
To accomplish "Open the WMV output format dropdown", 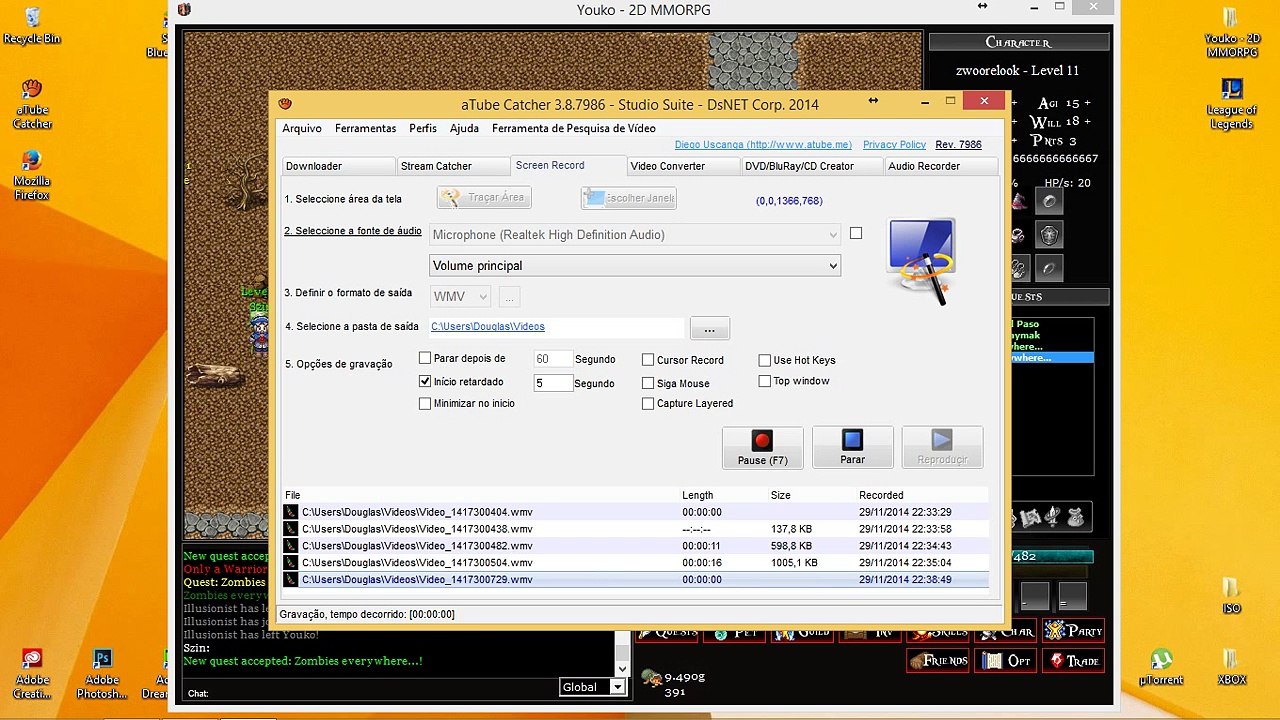I will tap(460, 297).
